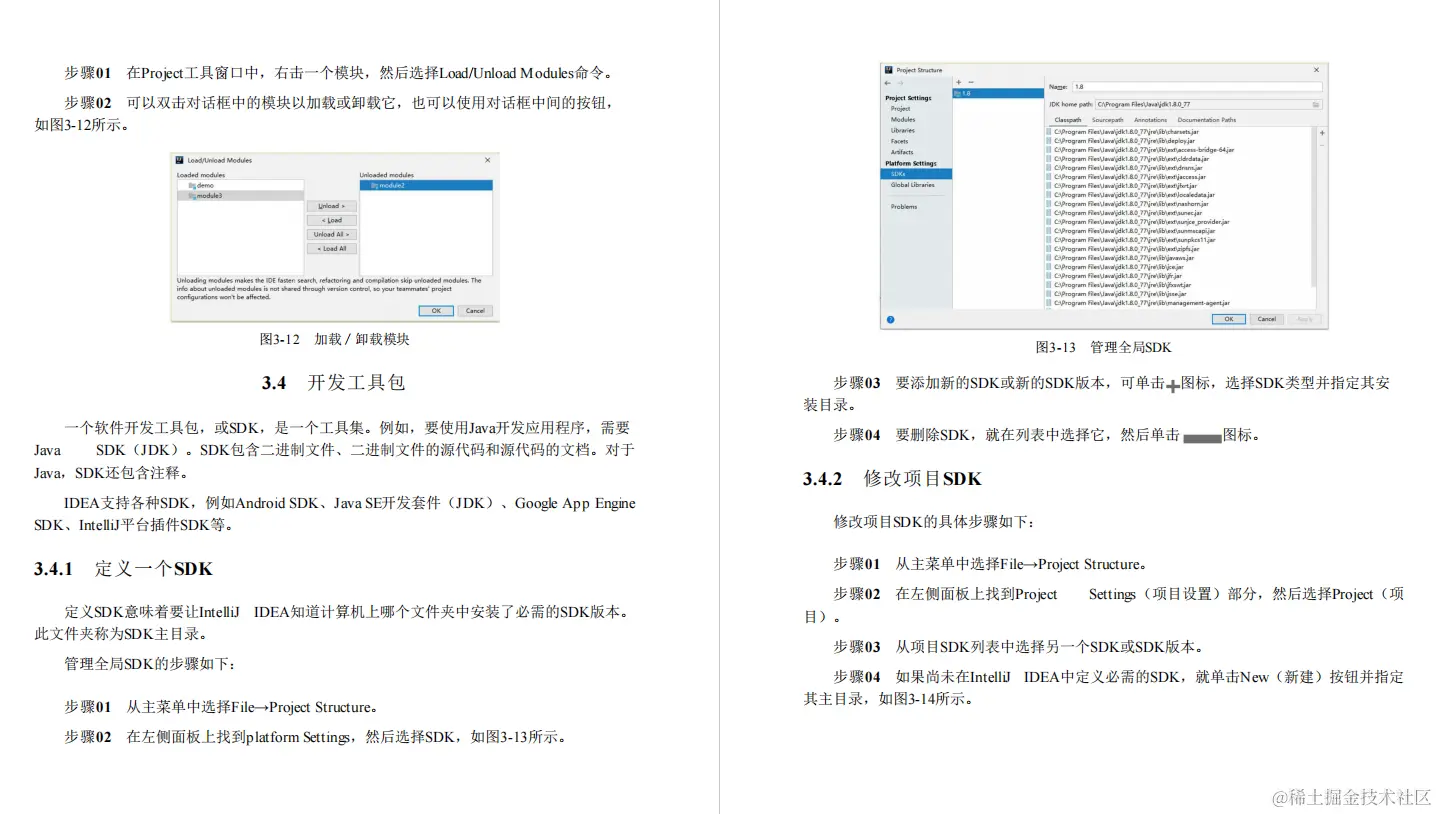Close the Load/Unload Modules dialog
Image resolution: width=1438 pixels, height=814 pixels.
pos(487,160)
